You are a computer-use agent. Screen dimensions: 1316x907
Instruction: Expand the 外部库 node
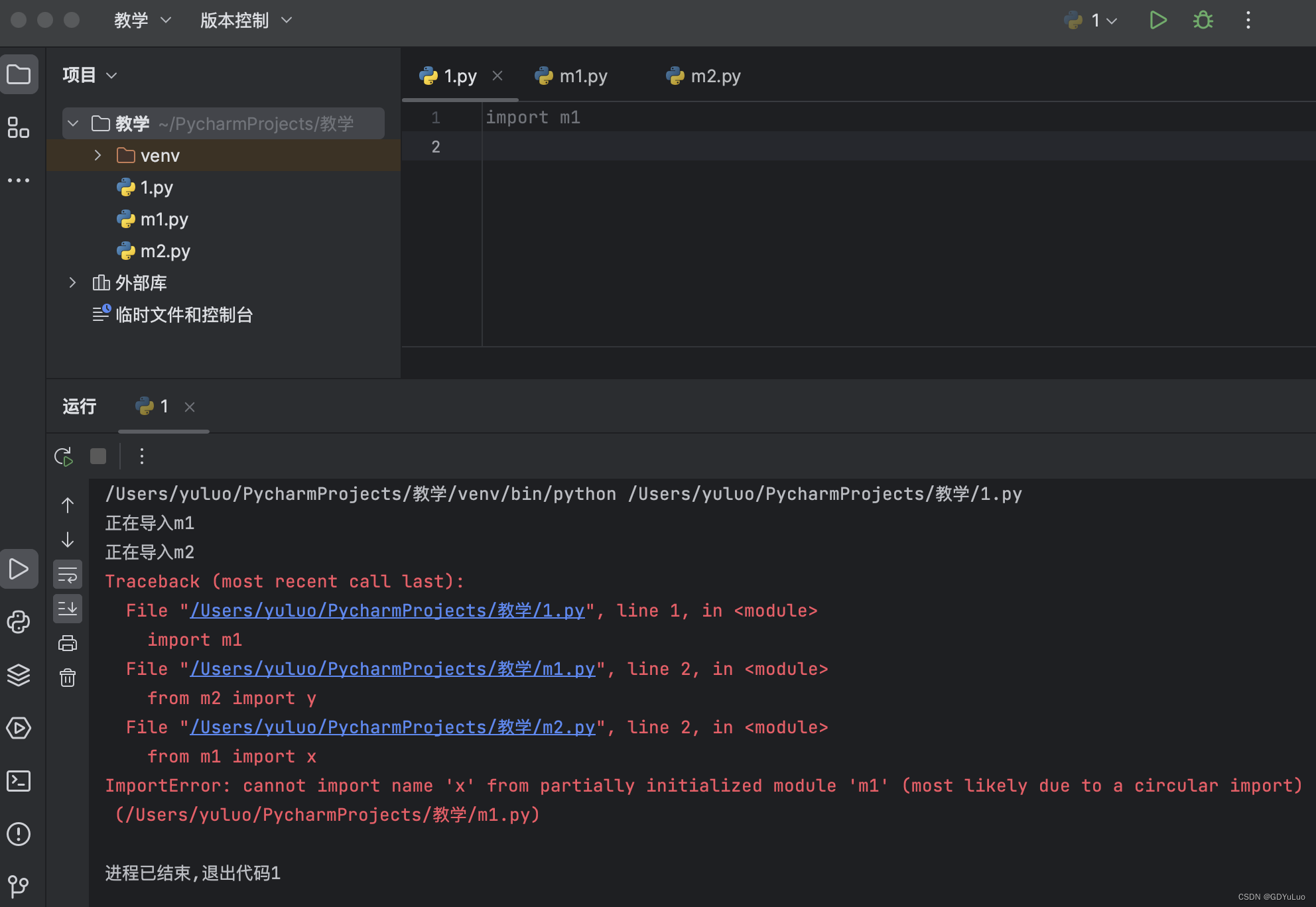point(72,283)
